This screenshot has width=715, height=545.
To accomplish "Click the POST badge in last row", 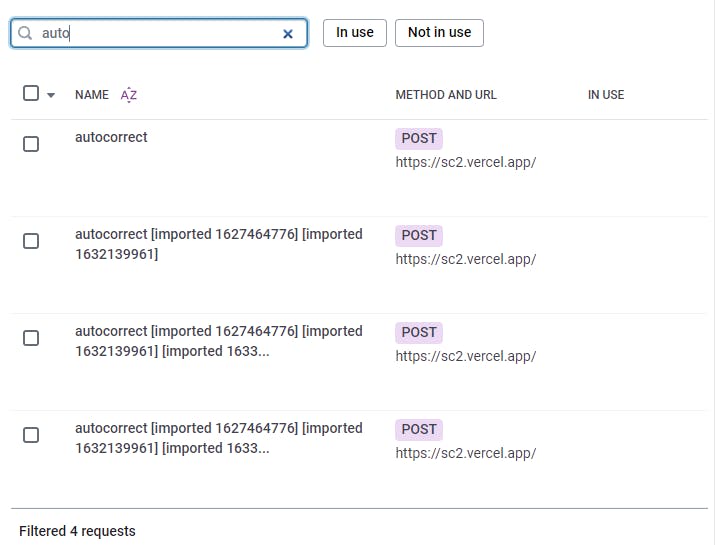I will [419, 430].
